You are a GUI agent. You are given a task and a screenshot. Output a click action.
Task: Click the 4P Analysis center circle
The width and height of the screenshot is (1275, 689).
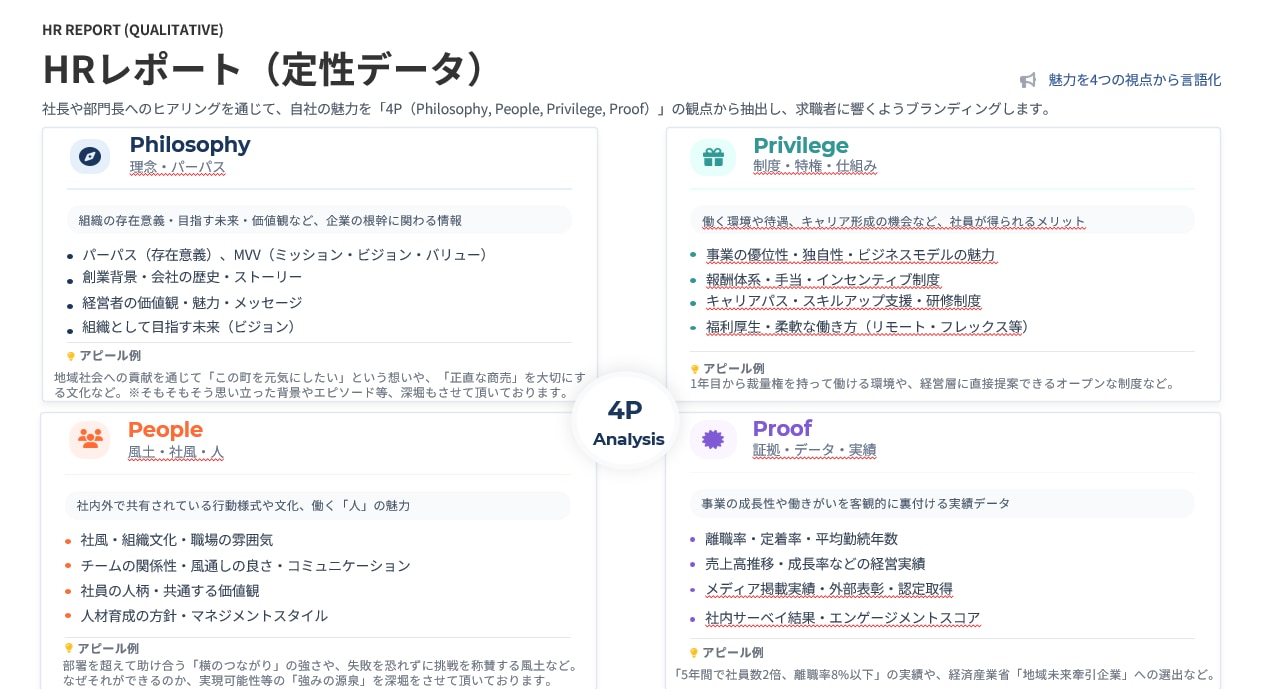627,421
